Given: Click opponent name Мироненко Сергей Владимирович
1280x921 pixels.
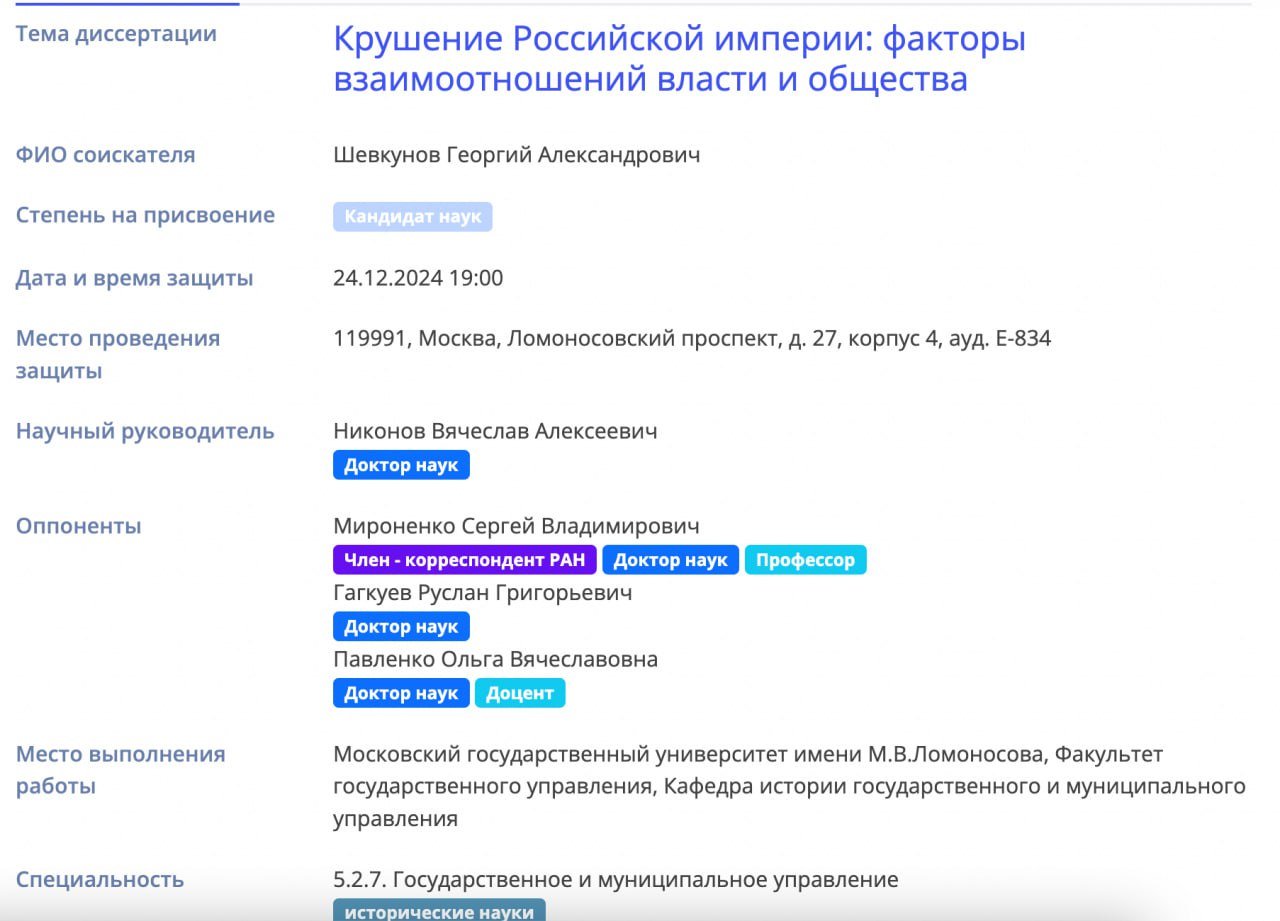Looking at the screenshot, I should click(516, 526).
